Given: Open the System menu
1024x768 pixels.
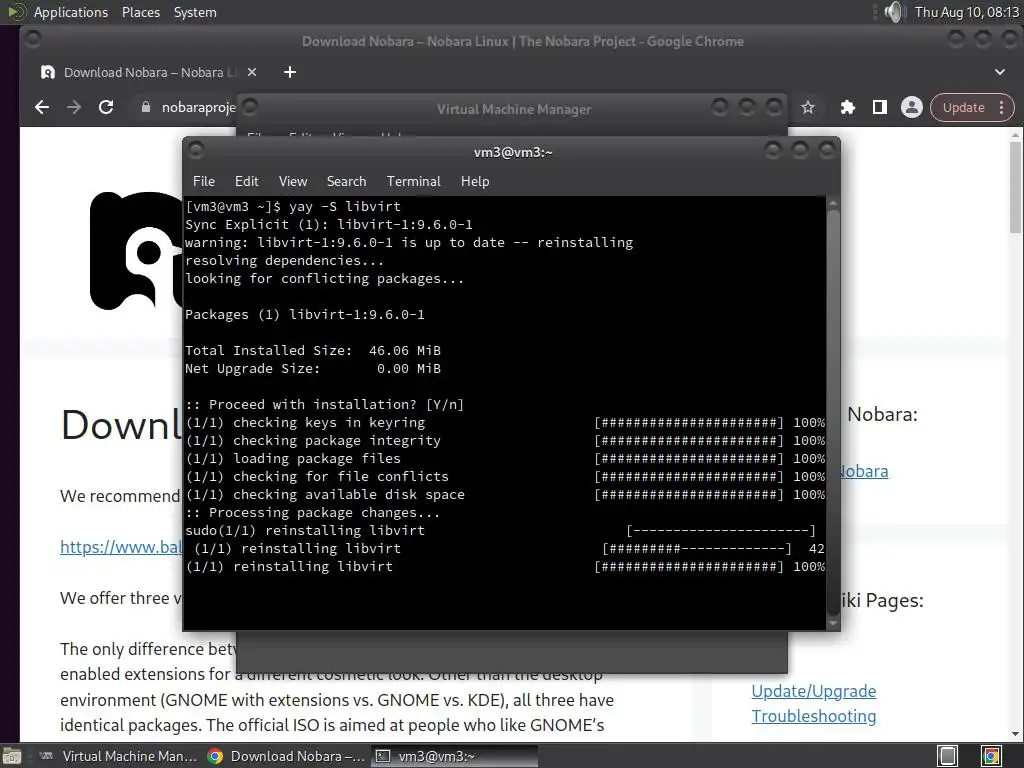Looking at the screenshot, I should (195, 12).
